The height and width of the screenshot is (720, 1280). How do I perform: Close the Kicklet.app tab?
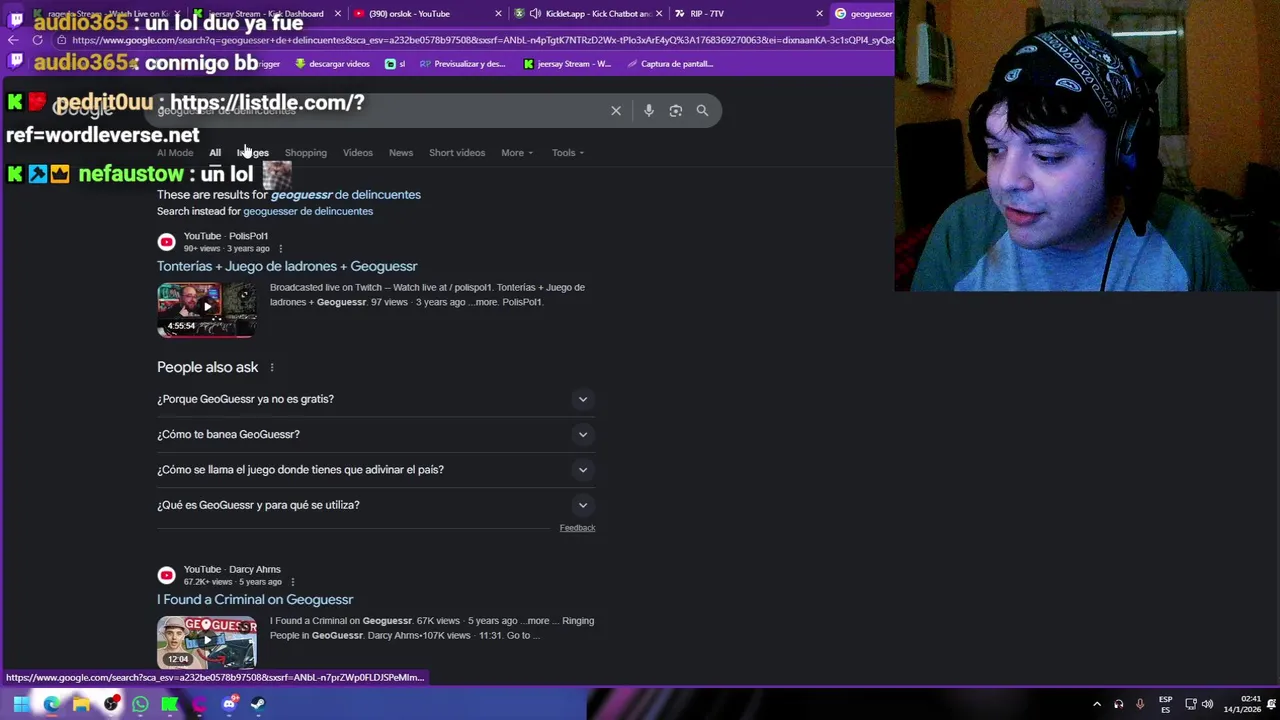659,14
